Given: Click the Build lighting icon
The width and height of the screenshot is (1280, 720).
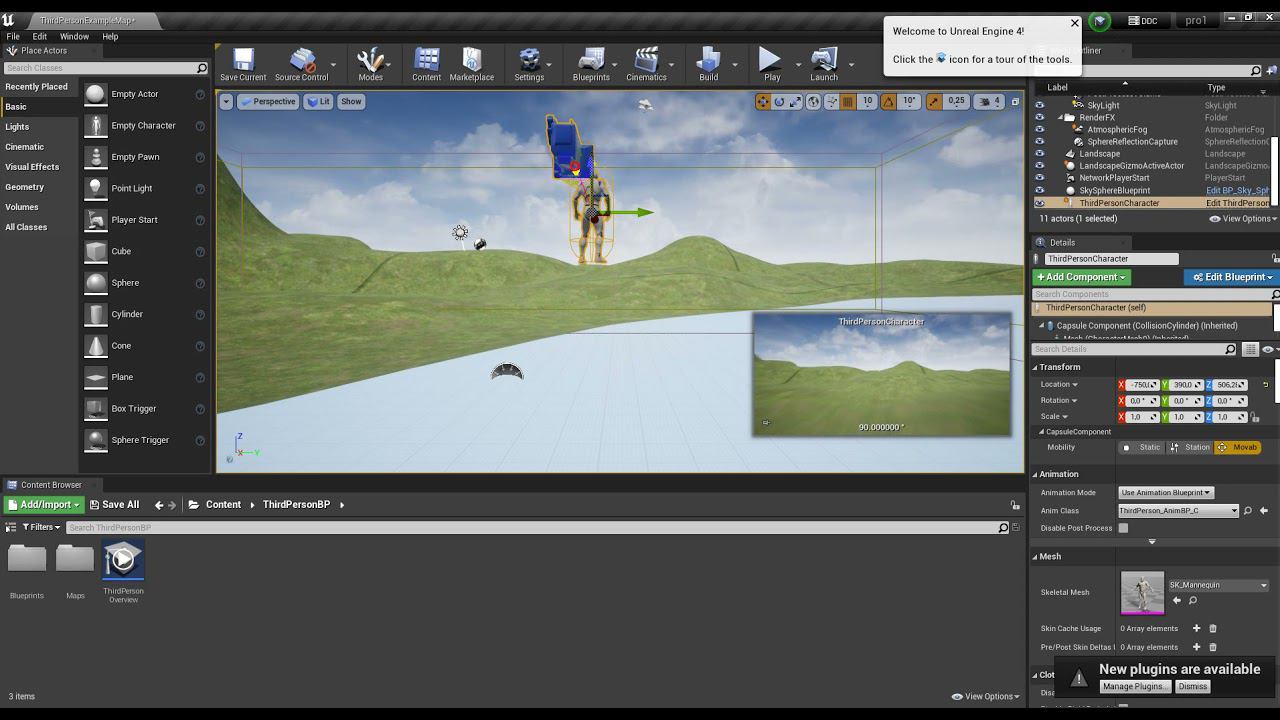Looking at the screenshot, I should coord(708,63).
